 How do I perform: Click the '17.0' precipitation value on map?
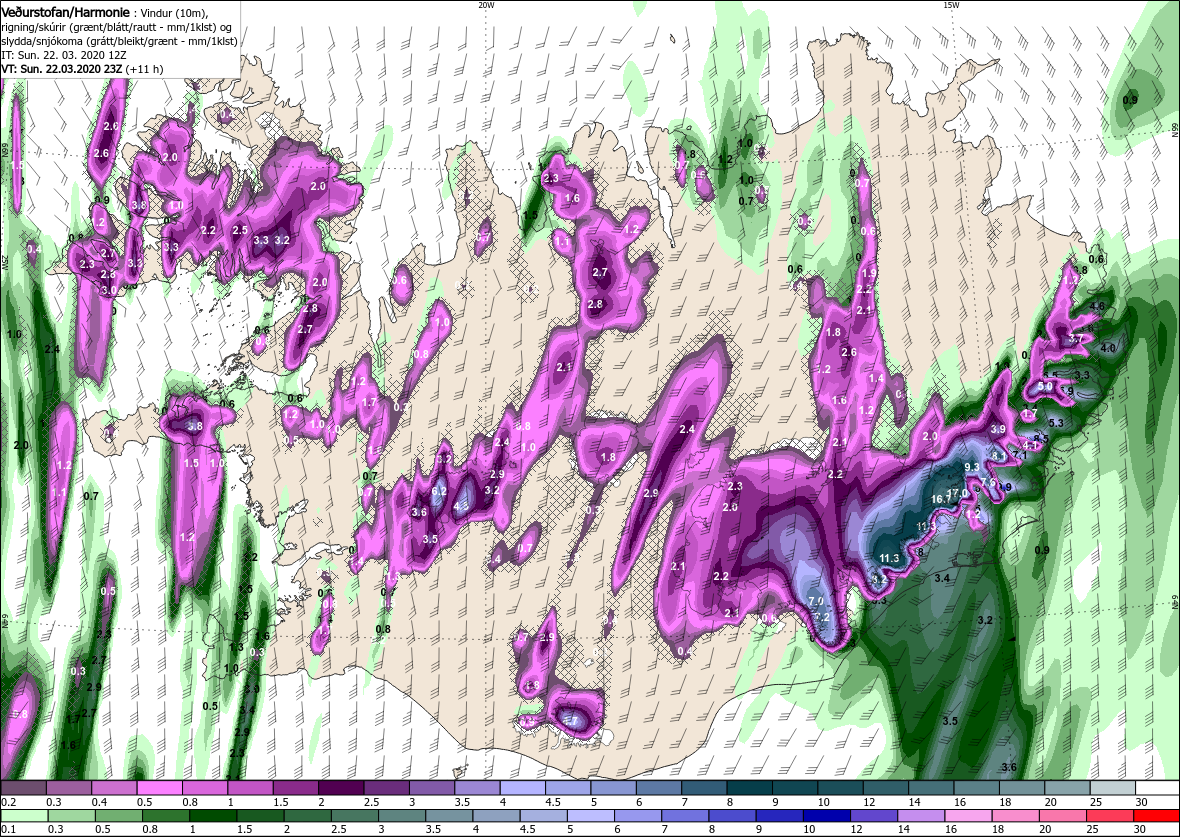coord(958,494)
